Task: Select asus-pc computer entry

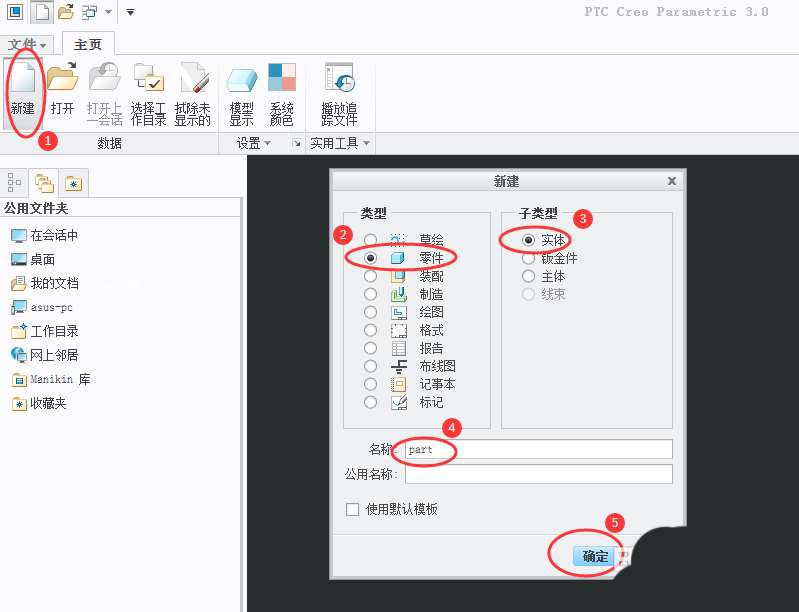Action: 42,307
